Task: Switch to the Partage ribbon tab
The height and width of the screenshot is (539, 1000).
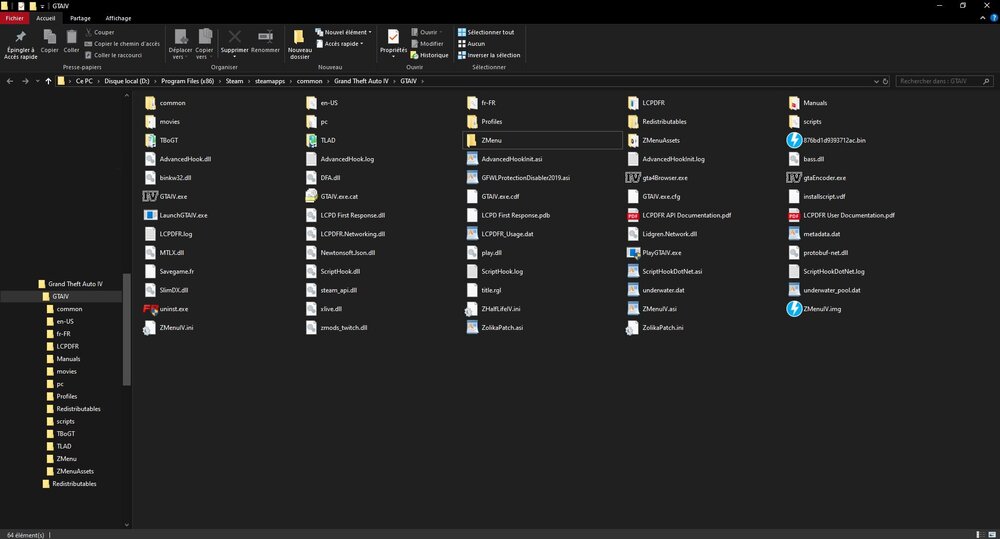Action: [x=80, y=18]
